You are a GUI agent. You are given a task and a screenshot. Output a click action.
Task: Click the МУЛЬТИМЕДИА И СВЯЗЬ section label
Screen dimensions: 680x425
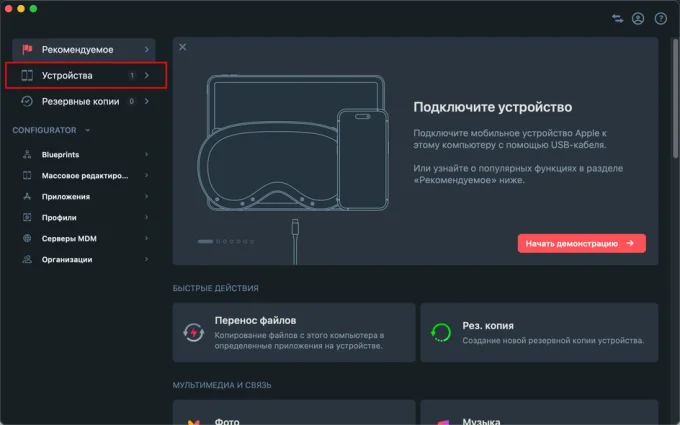pyautogui.click(x=222, y=385)
